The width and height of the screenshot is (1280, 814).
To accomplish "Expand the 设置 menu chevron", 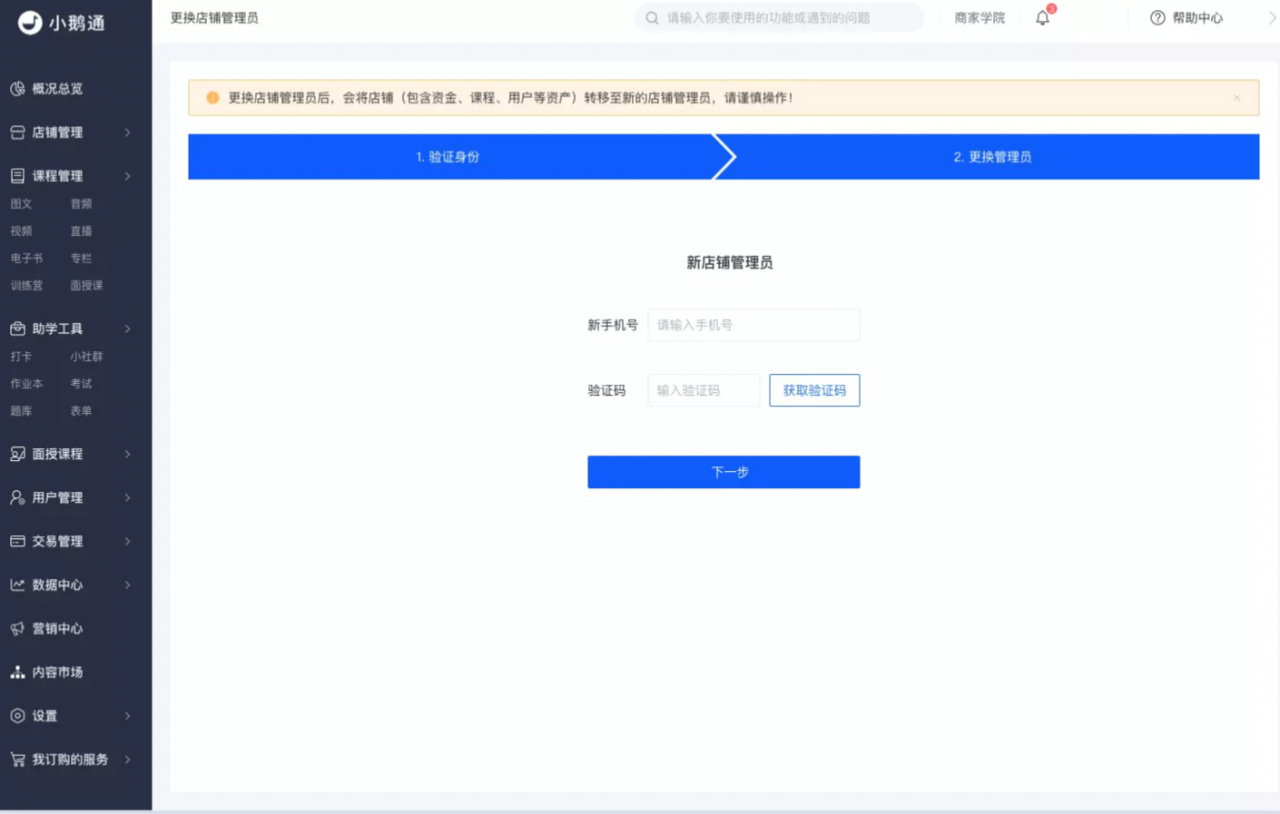I will 128,716.
